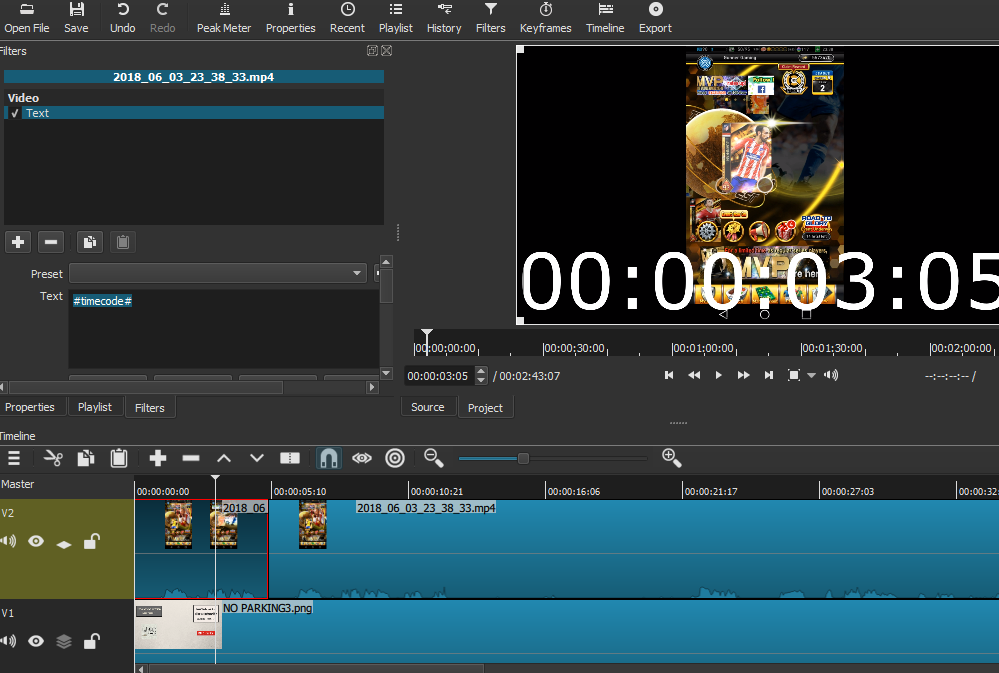Open the player volume control
999x673 pixels.
point(831,375)
